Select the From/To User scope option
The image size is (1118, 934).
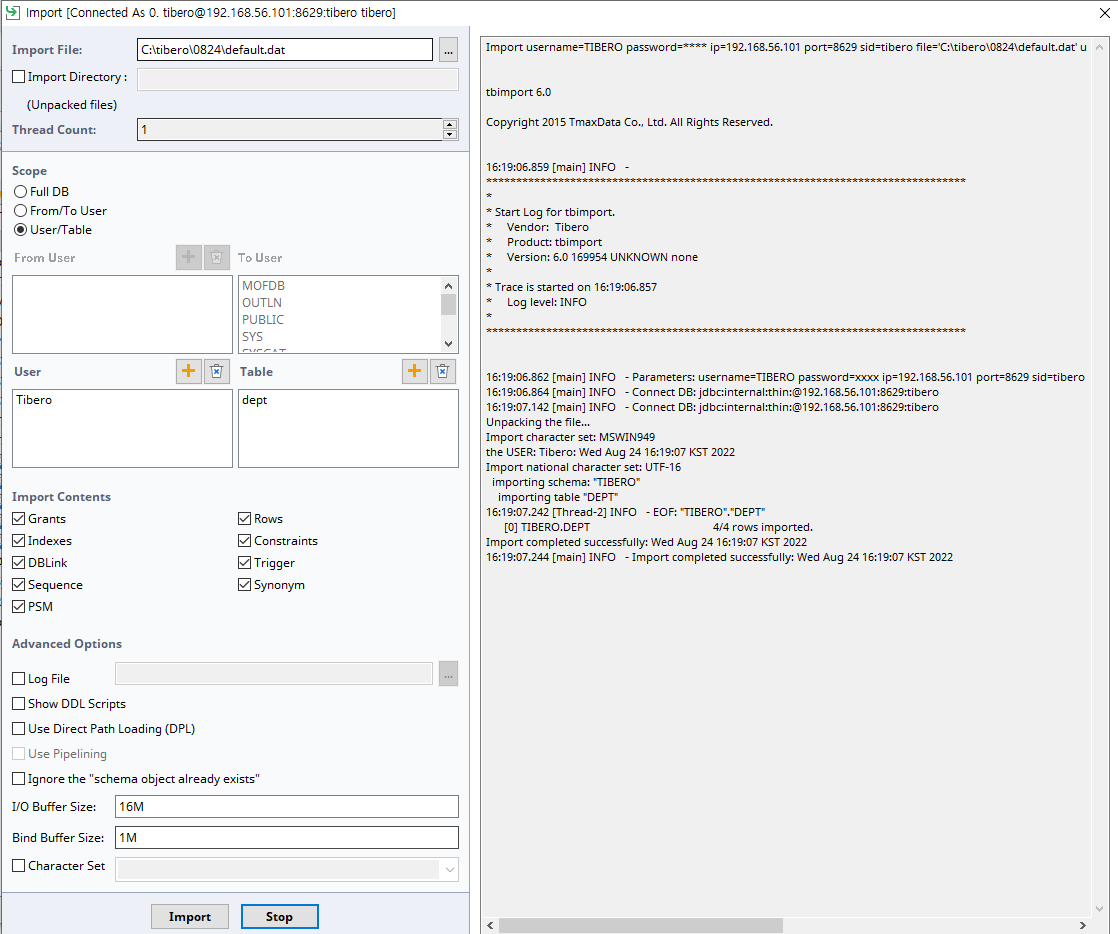coord(20,211)
